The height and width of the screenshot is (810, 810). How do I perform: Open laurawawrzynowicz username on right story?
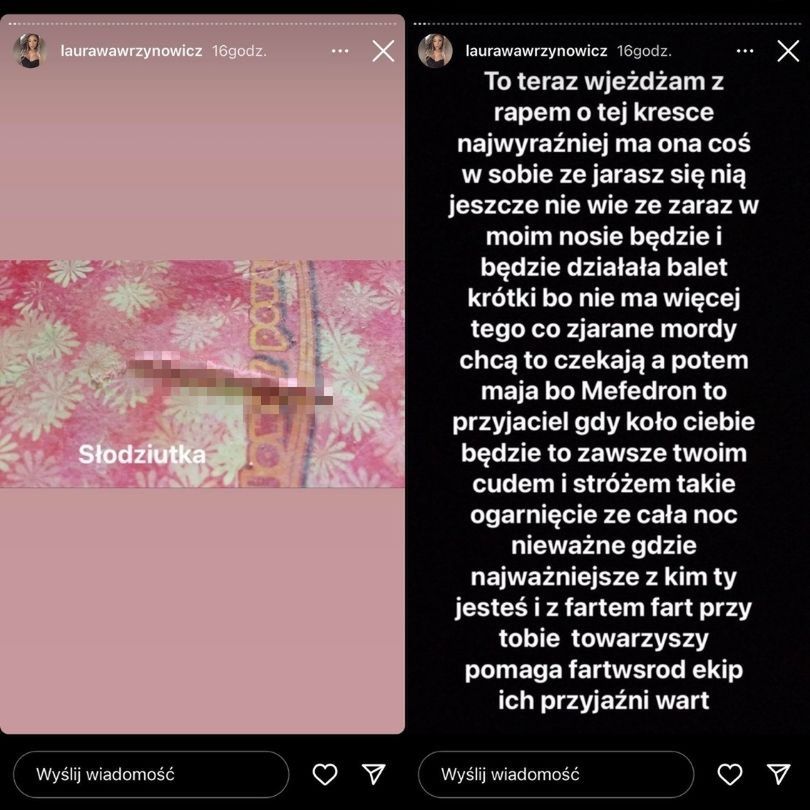(536, 51)
